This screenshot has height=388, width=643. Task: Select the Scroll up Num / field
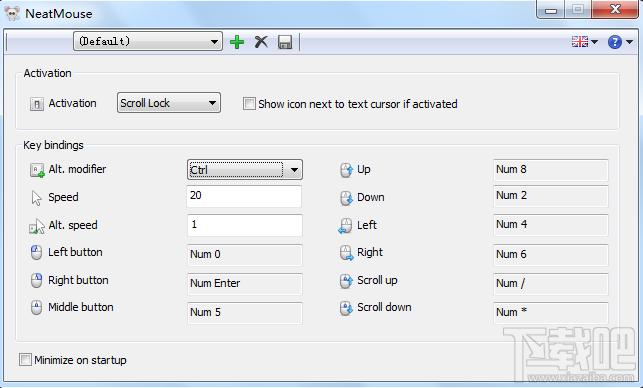click(551, 284)
